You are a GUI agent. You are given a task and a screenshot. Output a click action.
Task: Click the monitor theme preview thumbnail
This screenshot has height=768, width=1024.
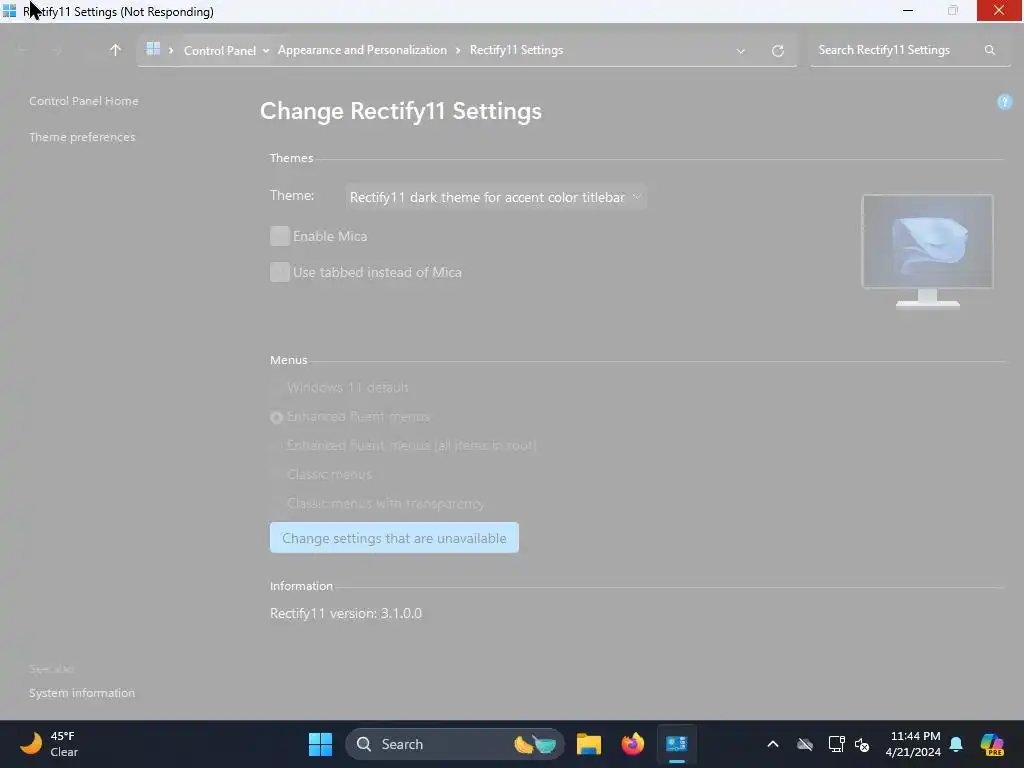coord(927,251)
